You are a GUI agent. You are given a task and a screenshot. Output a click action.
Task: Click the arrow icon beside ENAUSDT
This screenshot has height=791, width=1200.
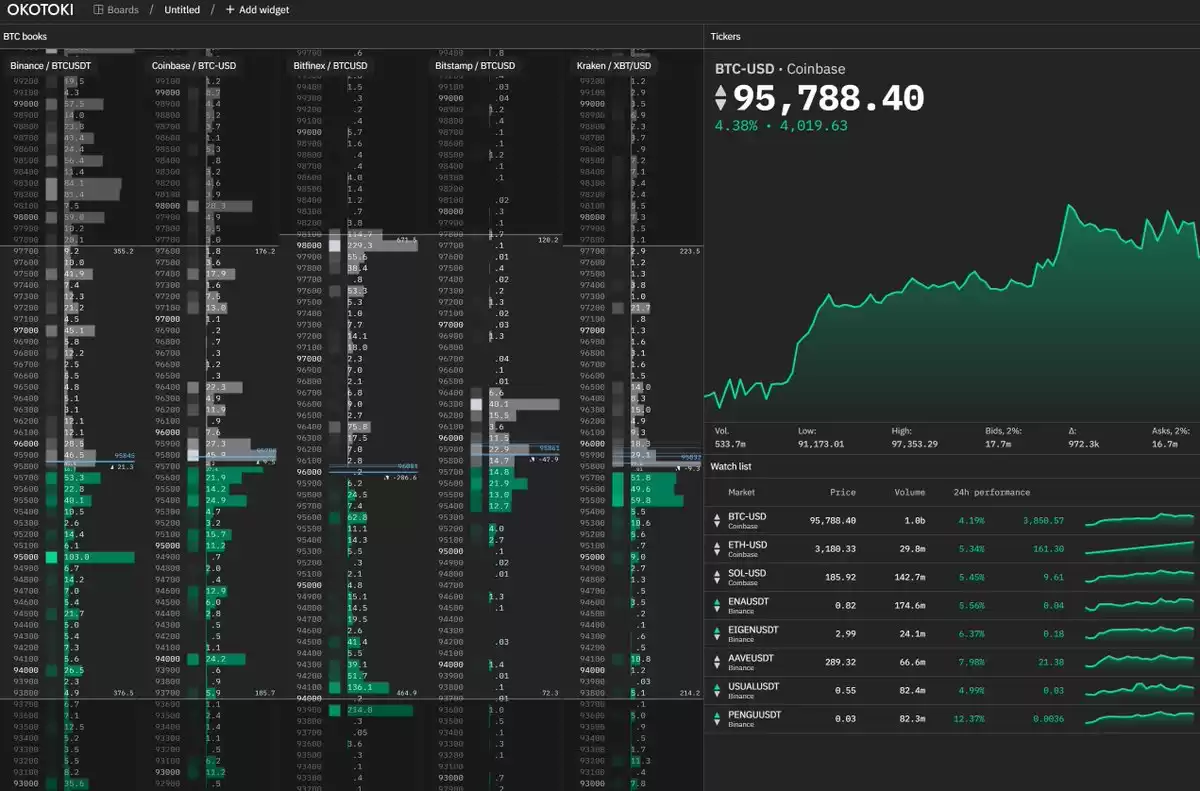point(716,605)
